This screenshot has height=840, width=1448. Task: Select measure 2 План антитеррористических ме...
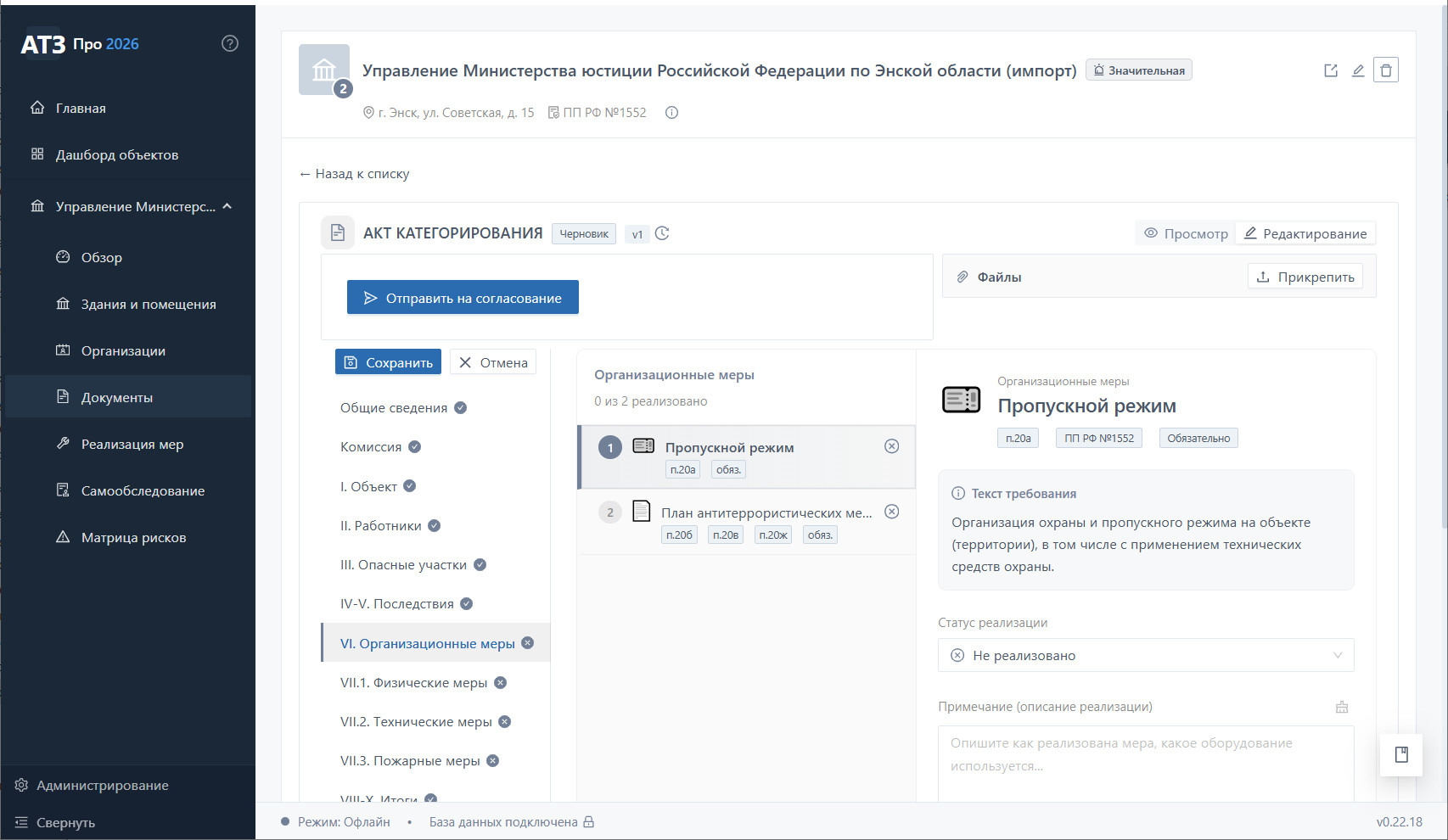click(746, 522)
